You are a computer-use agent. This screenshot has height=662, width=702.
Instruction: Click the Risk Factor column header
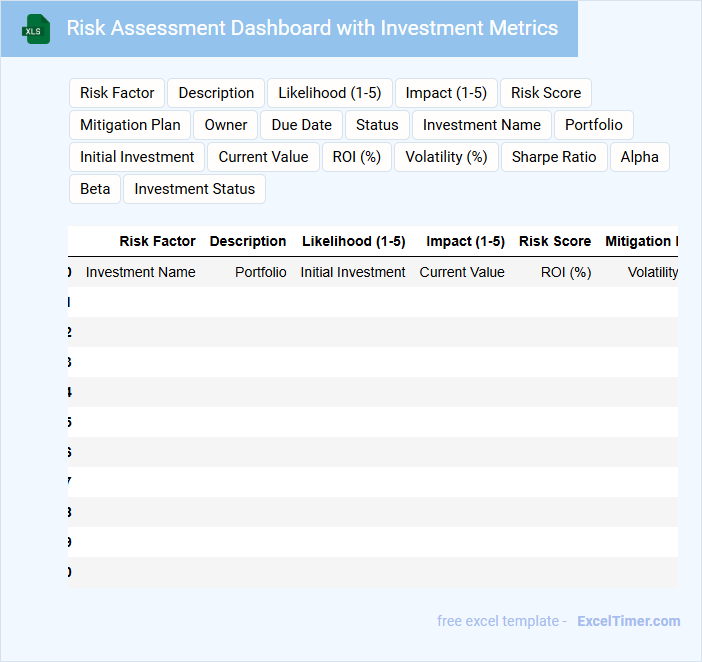point(157,241)
